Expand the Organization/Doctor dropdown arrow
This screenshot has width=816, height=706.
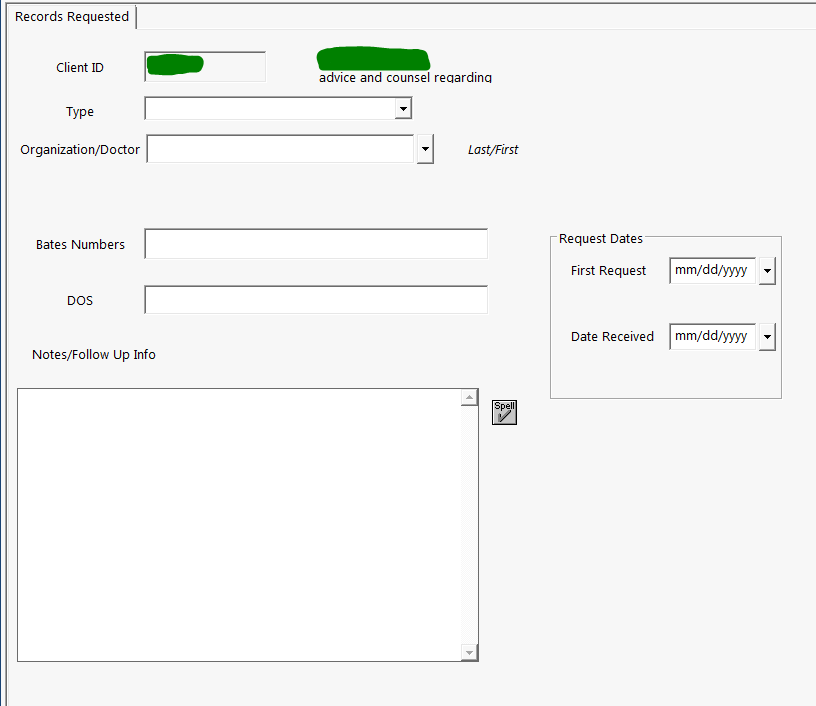point(425,149)
